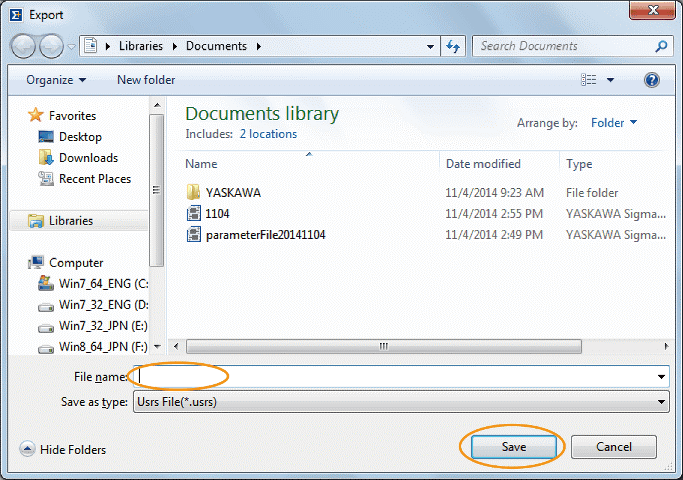This screenshot has width=683, height=480.
Task: Click the refresh icon beside address bar
Action: click(x=453, y=46)
